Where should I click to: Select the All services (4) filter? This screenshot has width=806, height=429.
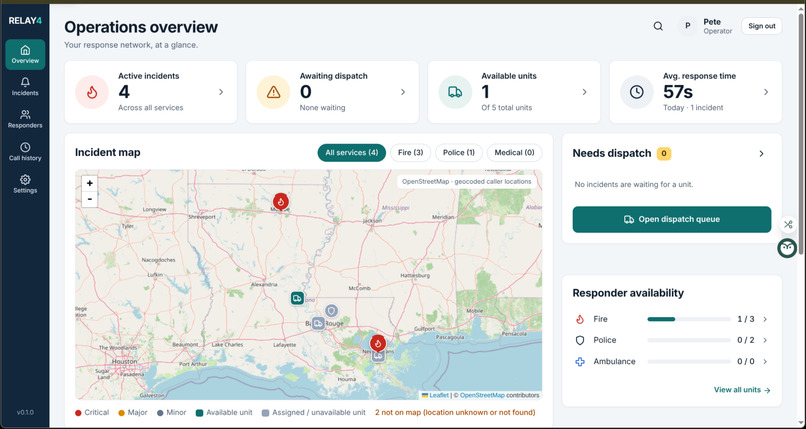point(352,153)
